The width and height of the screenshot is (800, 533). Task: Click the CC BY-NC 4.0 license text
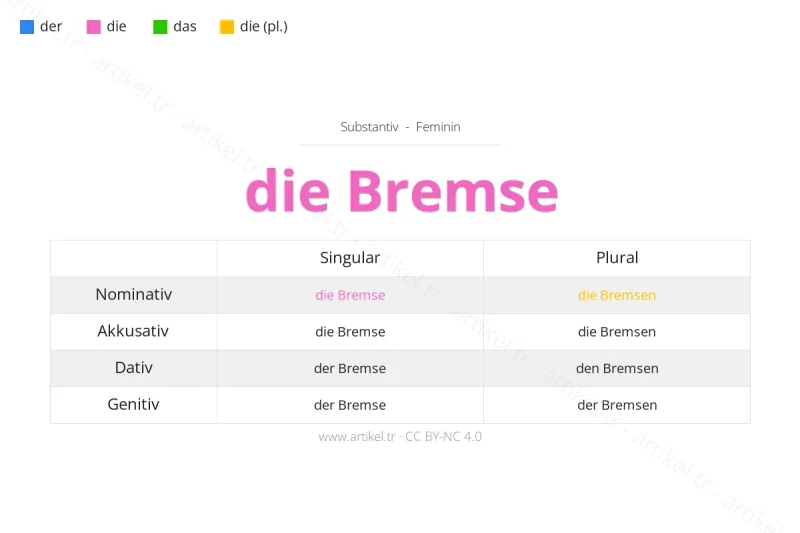(448, 437)
